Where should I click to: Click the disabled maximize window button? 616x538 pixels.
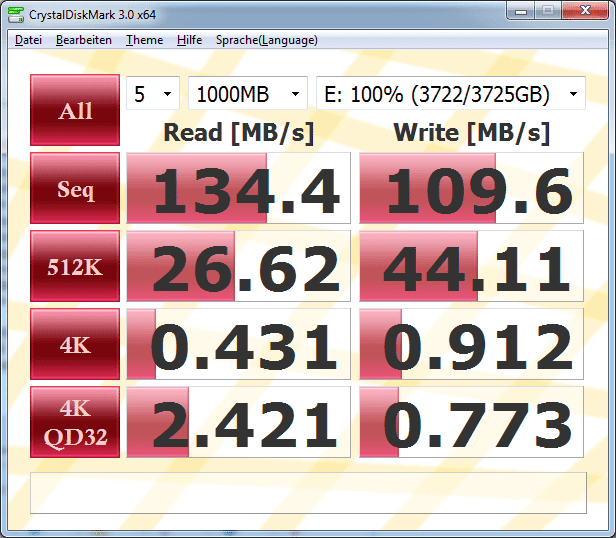548,11
